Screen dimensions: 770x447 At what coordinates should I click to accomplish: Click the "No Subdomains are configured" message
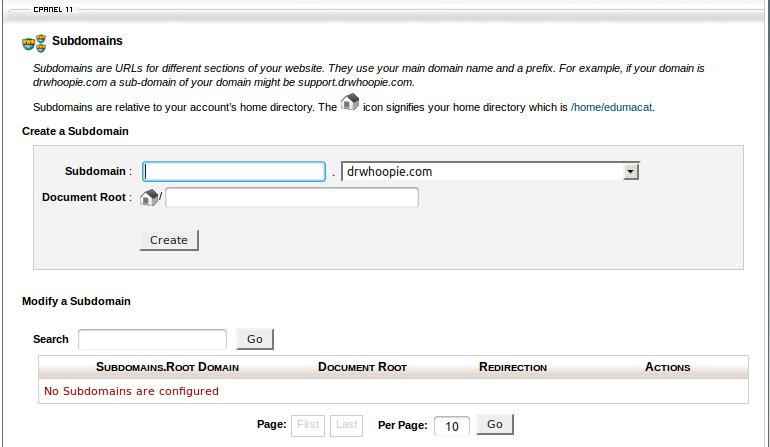[131, 391]
